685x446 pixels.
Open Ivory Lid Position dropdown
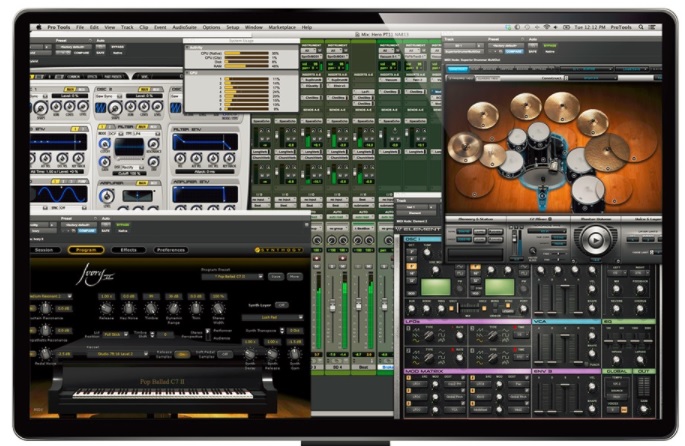(116, 335)
